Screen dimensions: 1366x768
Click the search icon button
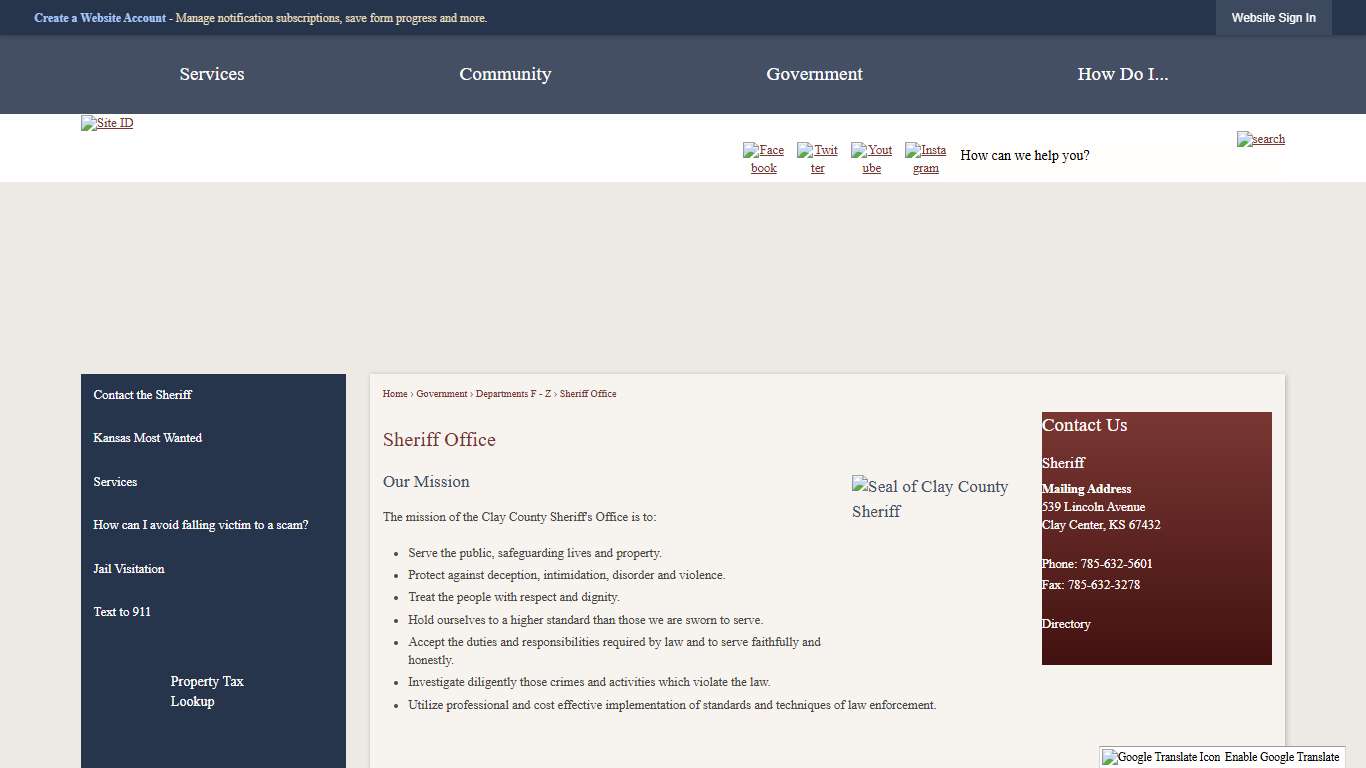point(1260,139)
